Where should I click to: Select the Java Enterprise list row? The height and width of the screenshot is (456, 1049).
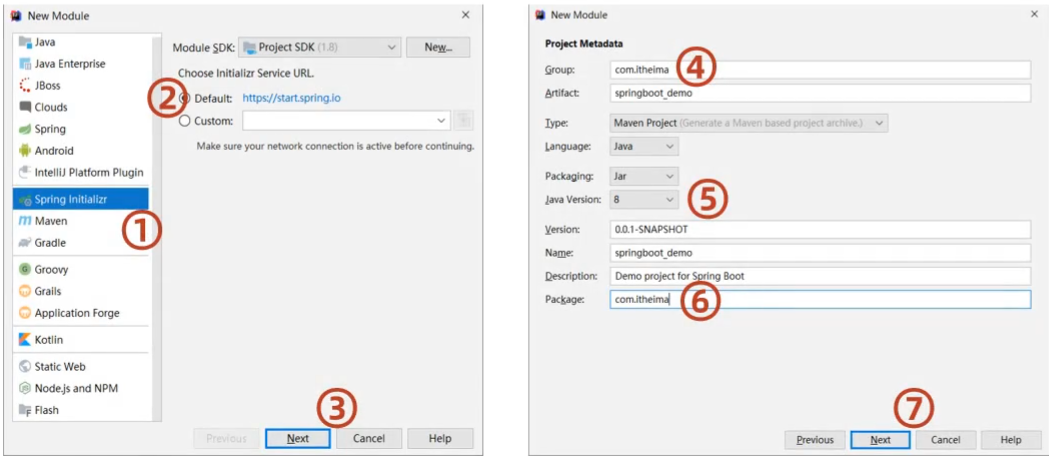point(81,64)
